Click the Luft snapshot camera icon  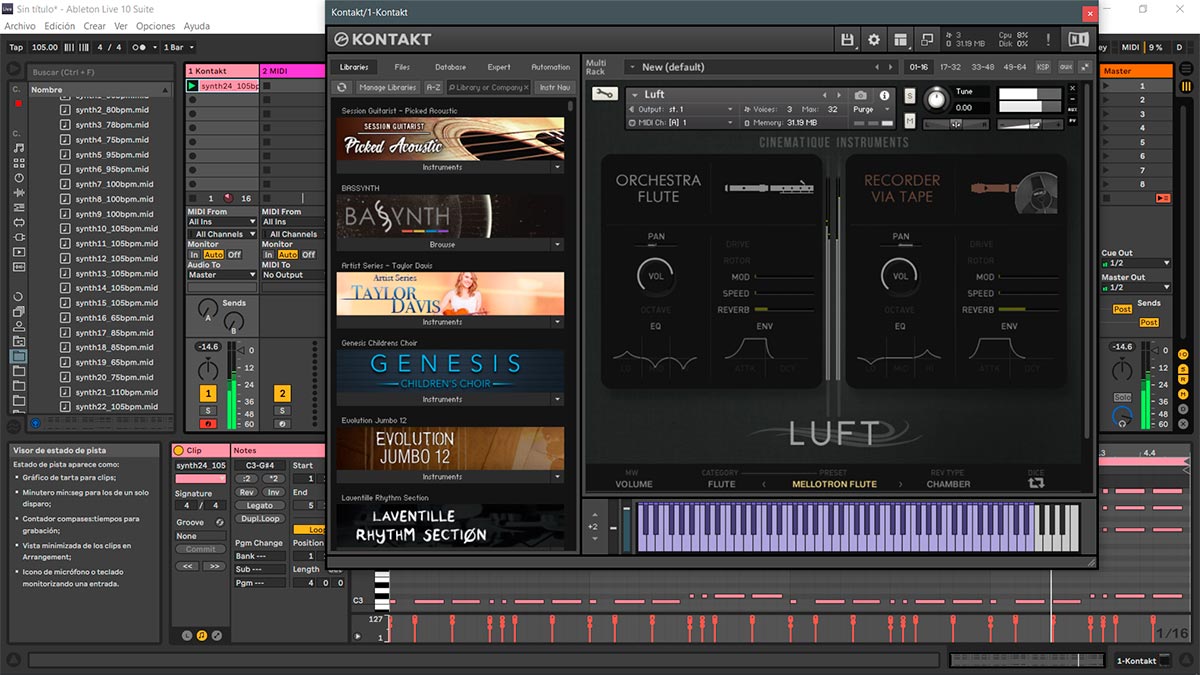click(x=861, y=95)
